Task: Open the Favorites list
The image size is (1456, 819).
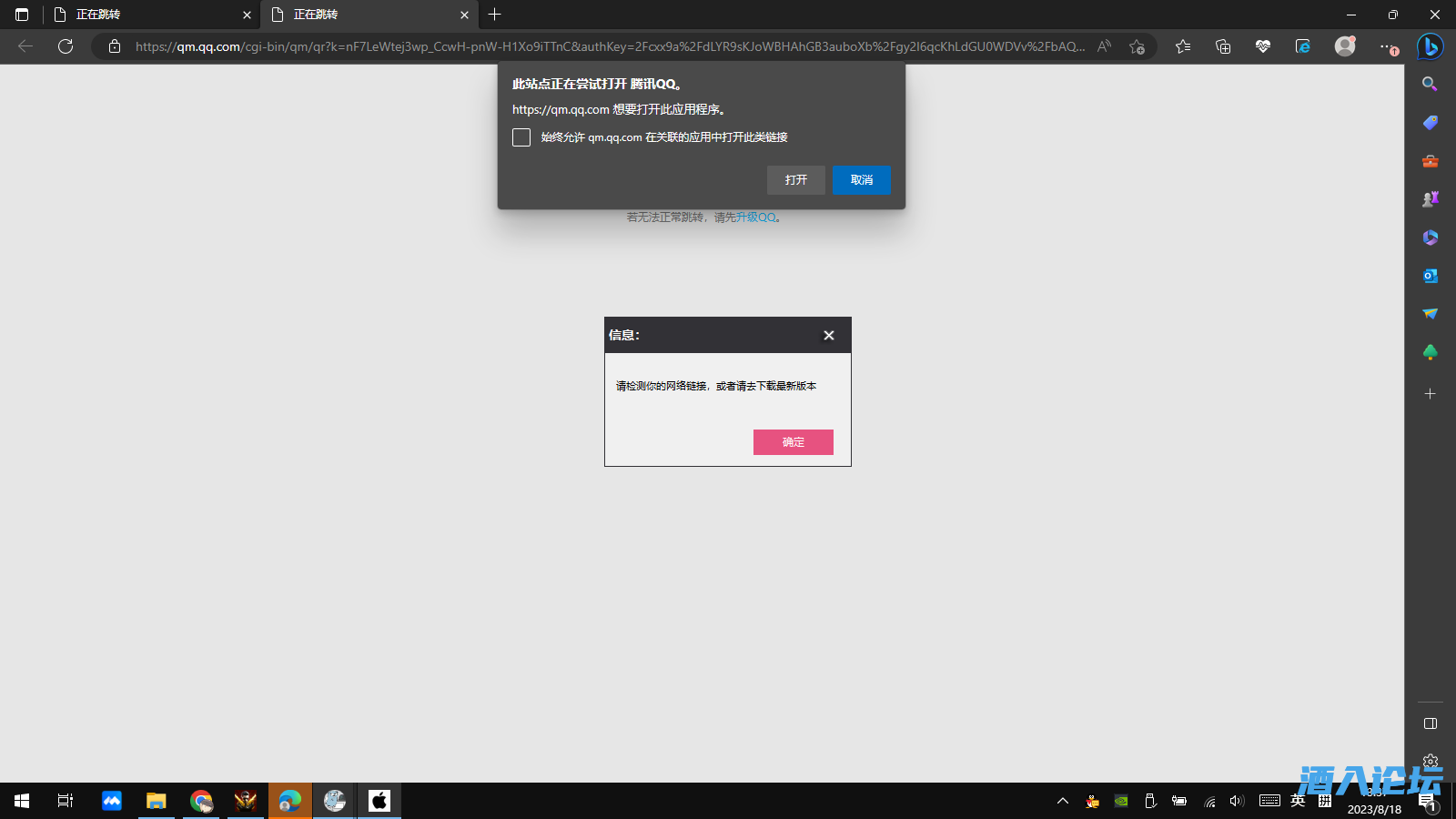Action: 1183,46
